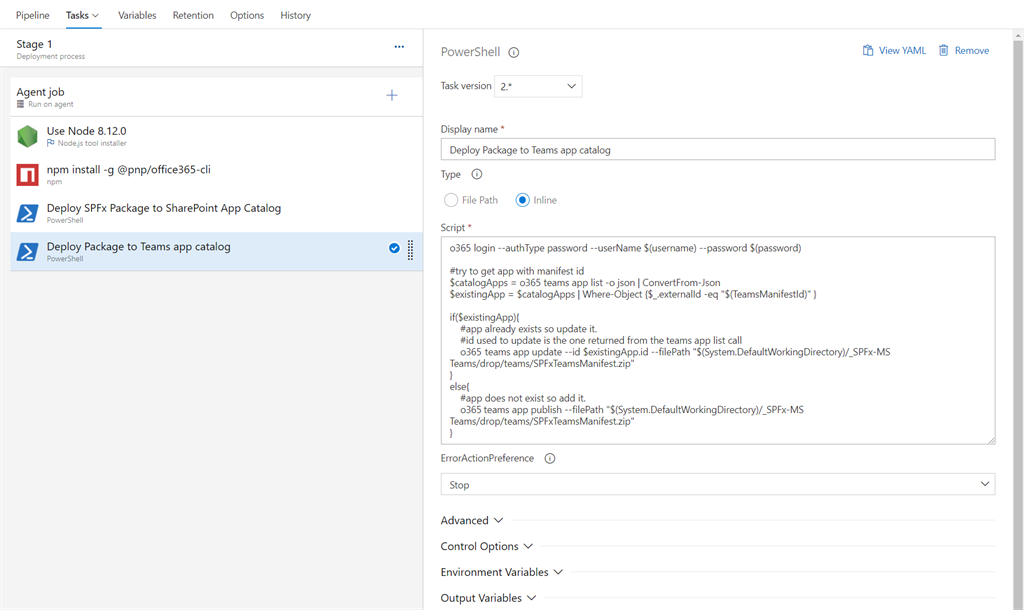1024x610 pixels.
Task: Select Deploy SPFx Package to SharePoint App Catalog
Action: (217, 214)
